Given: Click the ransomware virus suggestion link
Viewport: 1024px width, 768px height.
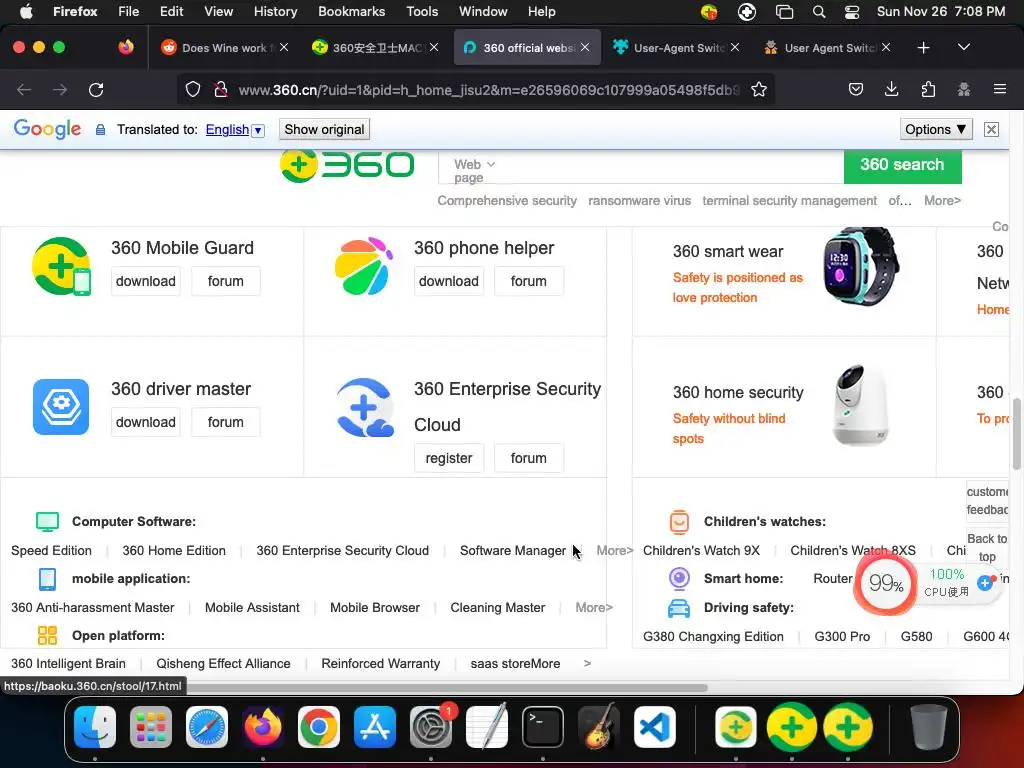Looking at the screenshot, I should click(639, 200).
